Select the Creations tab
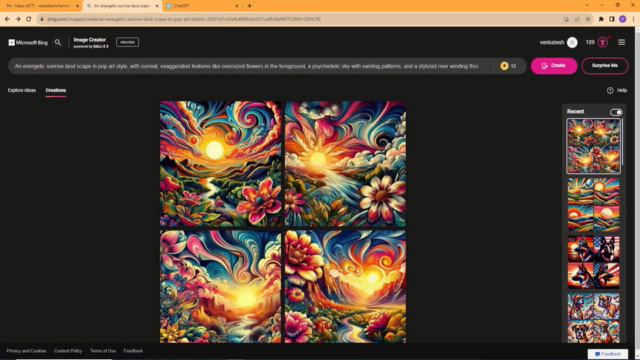Viewport: 640px width, 360px height. pyautogui.click(x=56, y=90)
